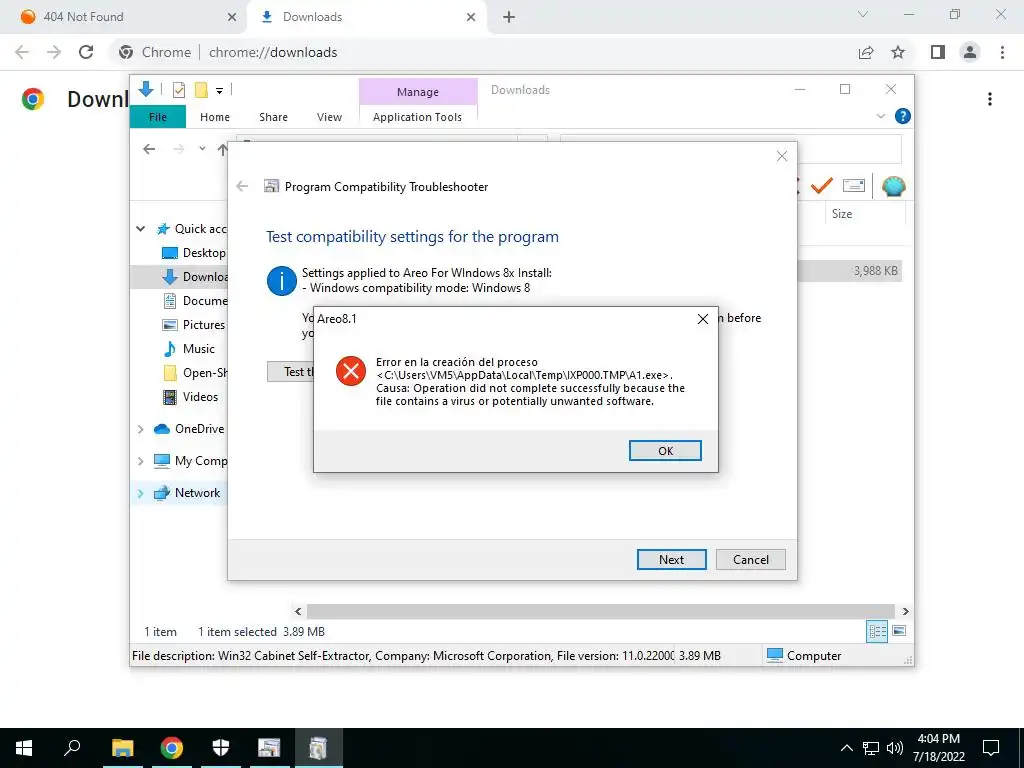Click the Properties quick access toolbar icon
This screenshot has width=1024, height=768.
coord(178,90)
